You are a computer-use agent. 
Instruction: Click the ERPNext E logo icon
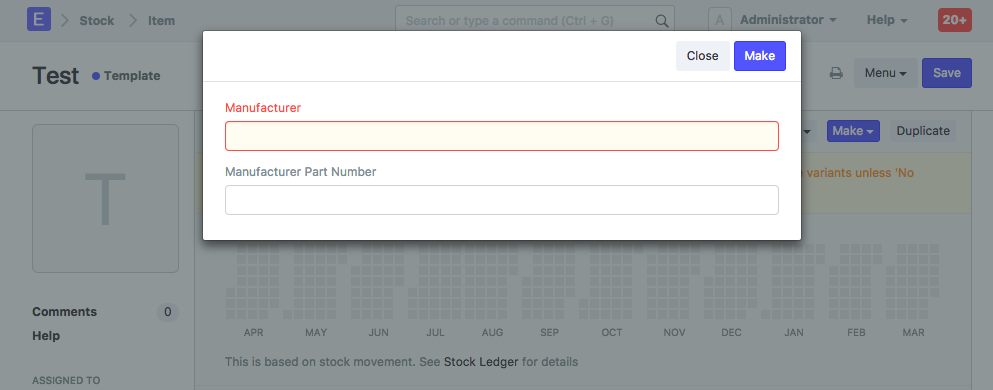pos(39,20)
